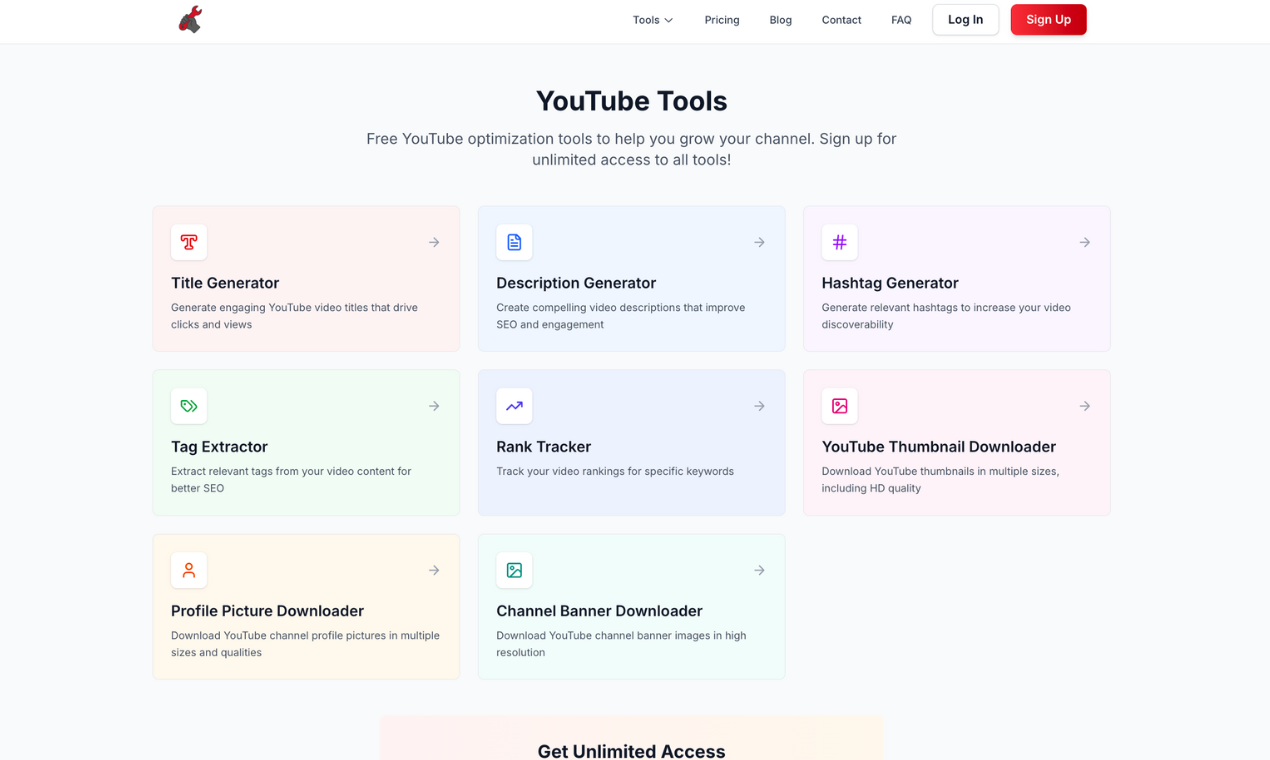The height and width of the screenshot is (760, 1270).
Task: Go to the Blog page
Action: [781, 20]
